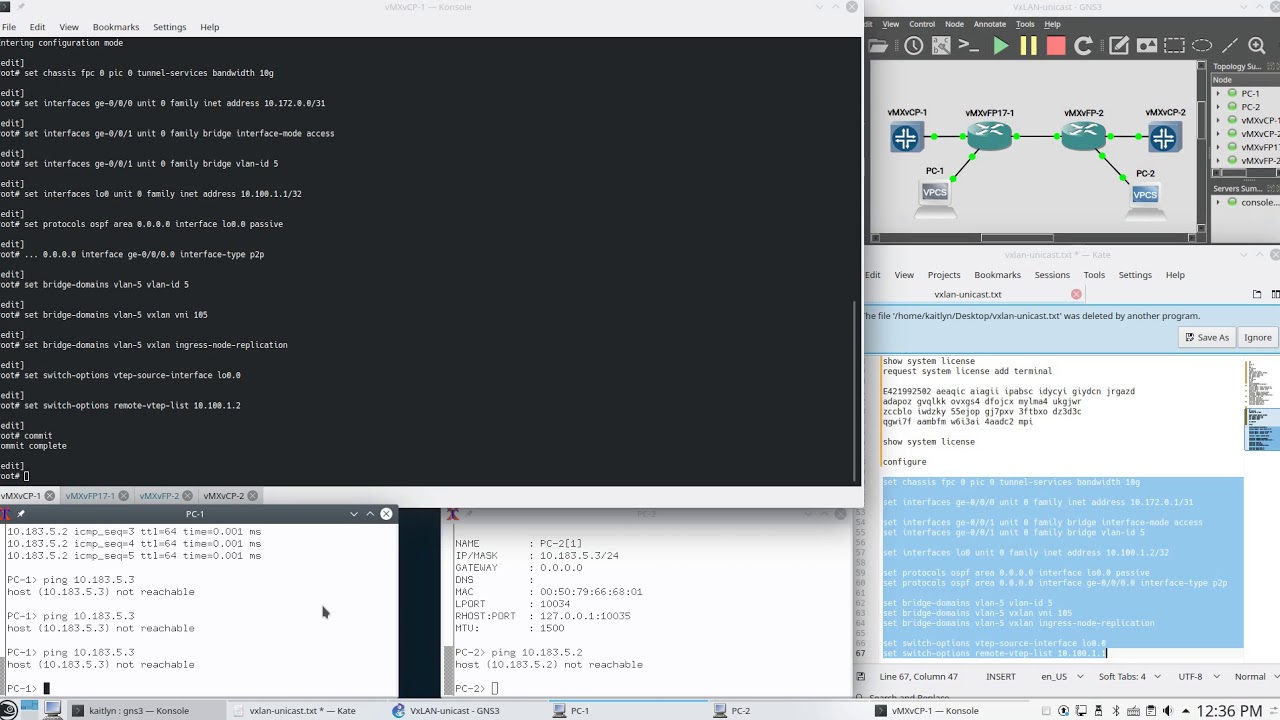The image size is (1280, 720).
Task: Click GNS3 canvas vertical scrollbar
Action: point(1201,120)
